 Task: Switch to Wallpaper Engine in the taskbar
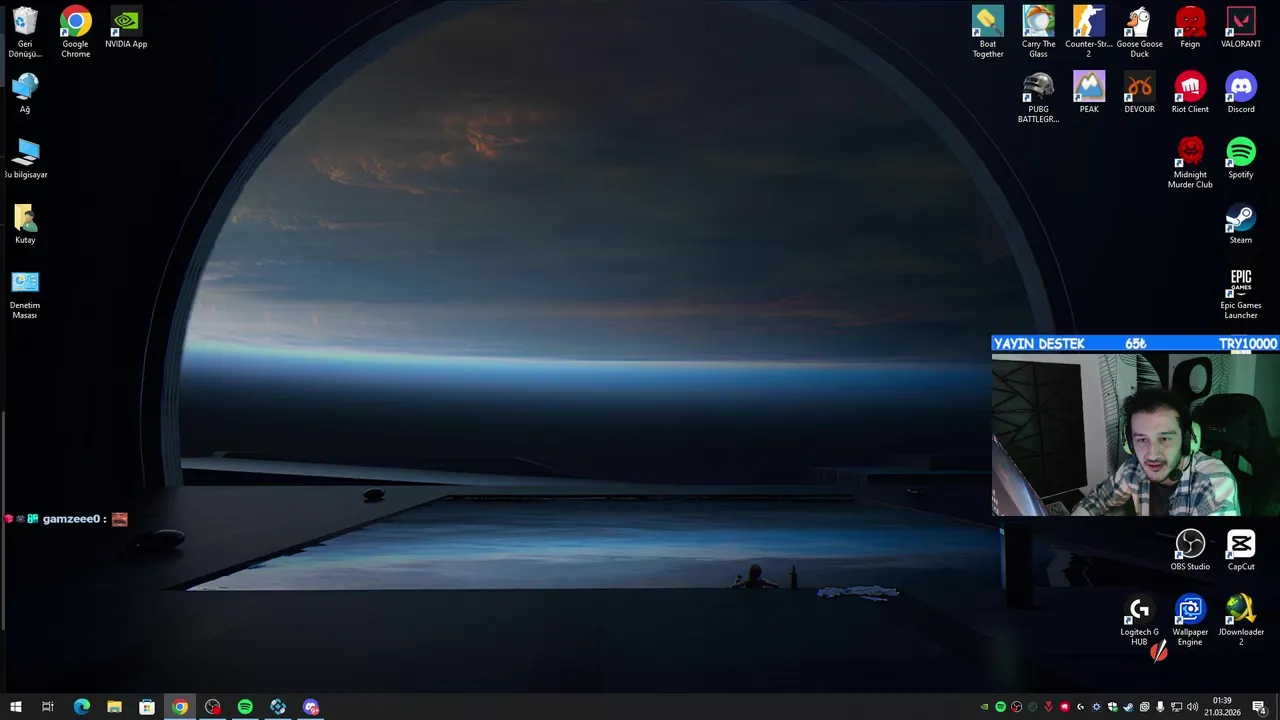(278, 707)
